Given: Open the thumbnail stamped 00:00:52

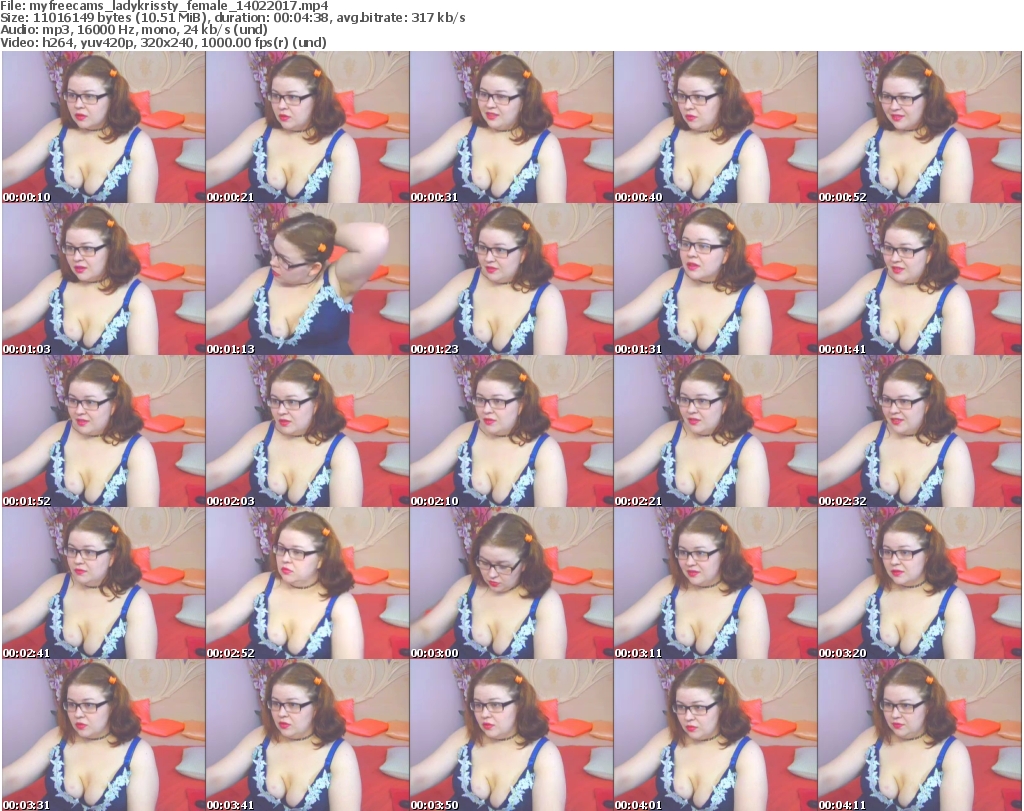Looking at the screenshot, I should pyautogui.click(x=920, y=127).
